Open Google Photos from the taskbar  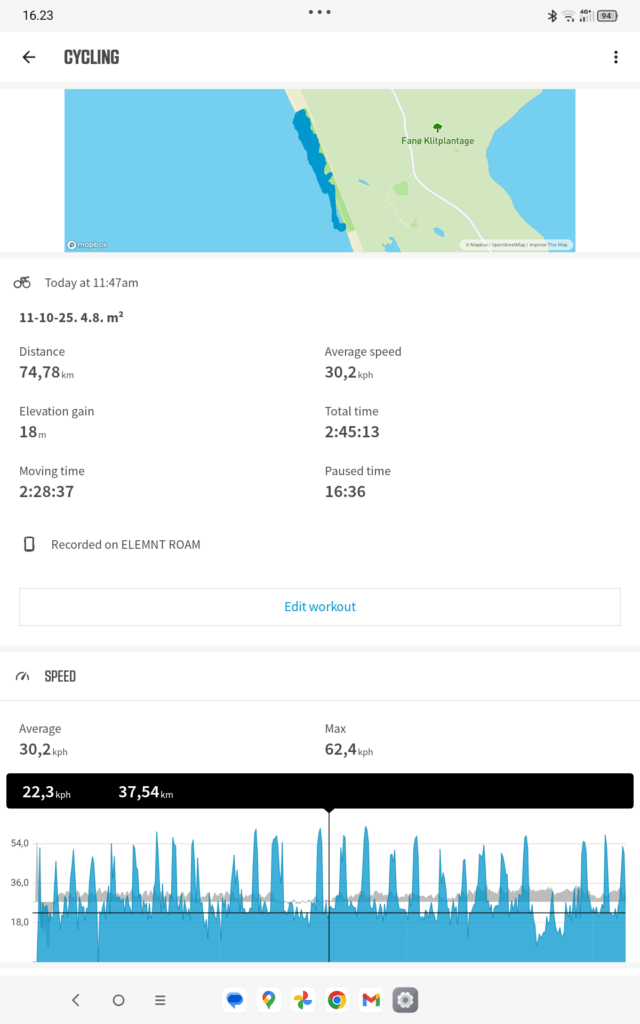[x=302, y=999]
